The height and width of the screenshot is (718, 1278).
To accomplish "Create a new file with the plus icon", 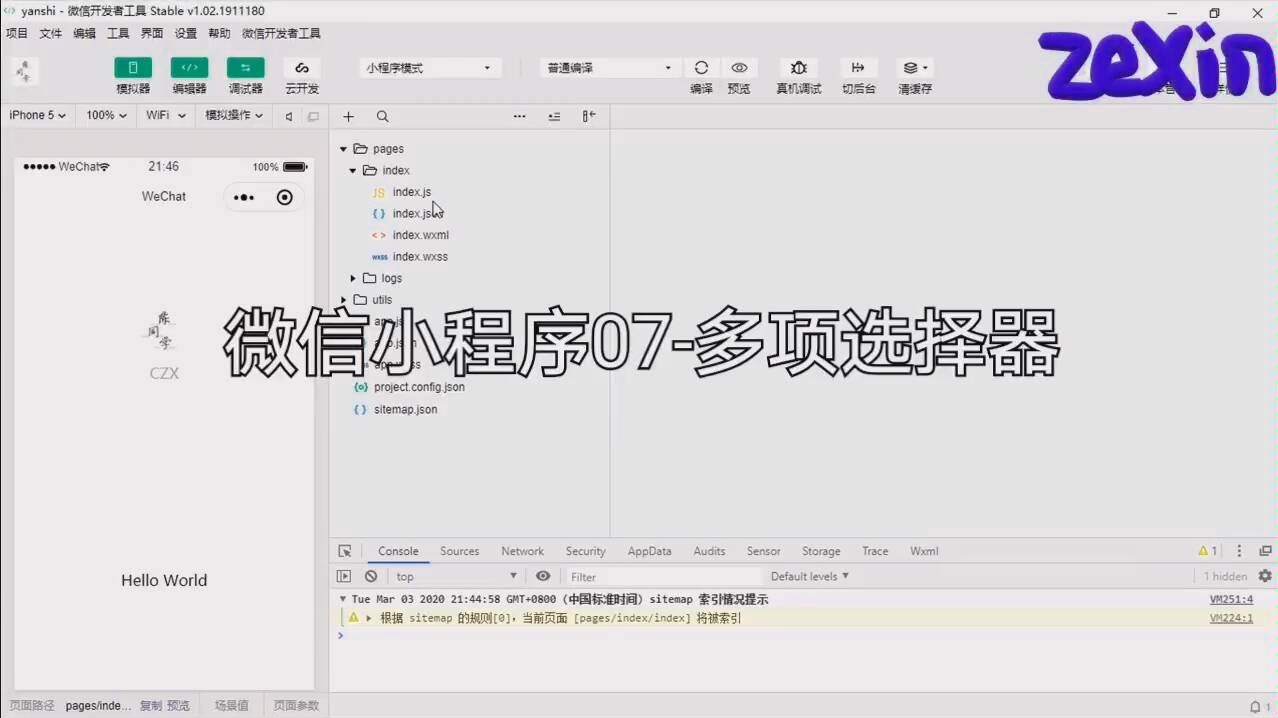I will click(x=348, y=116).
